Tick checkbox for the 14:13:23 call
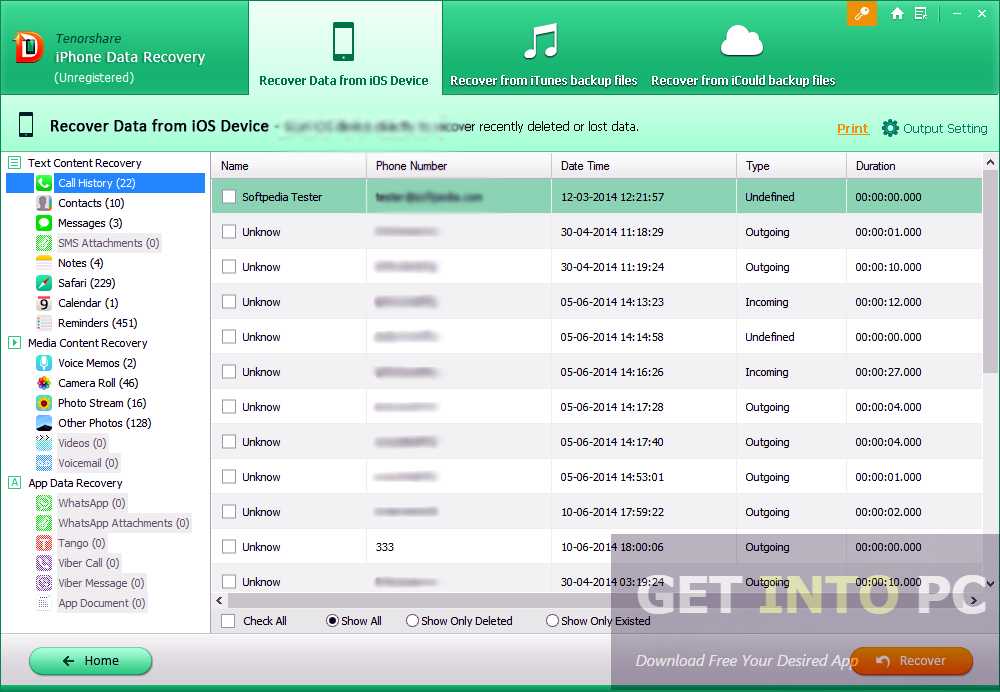Screen dimensions: 1000x692 tap(229, 302)
